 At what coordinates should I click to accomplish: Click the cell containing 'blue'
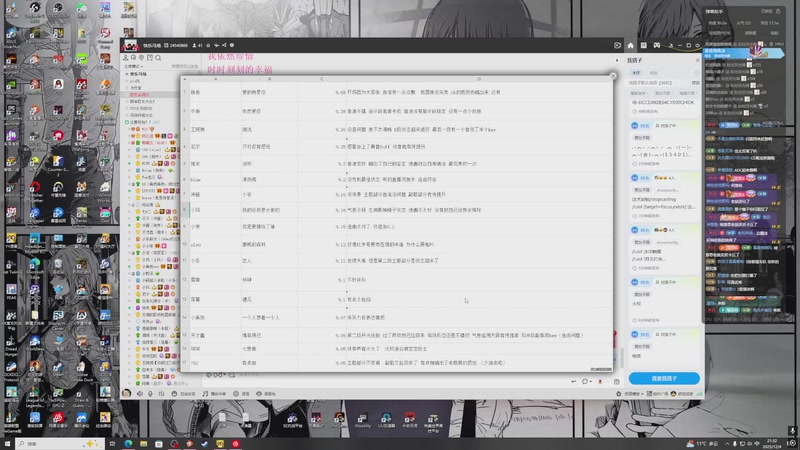[x=215, y=180]
